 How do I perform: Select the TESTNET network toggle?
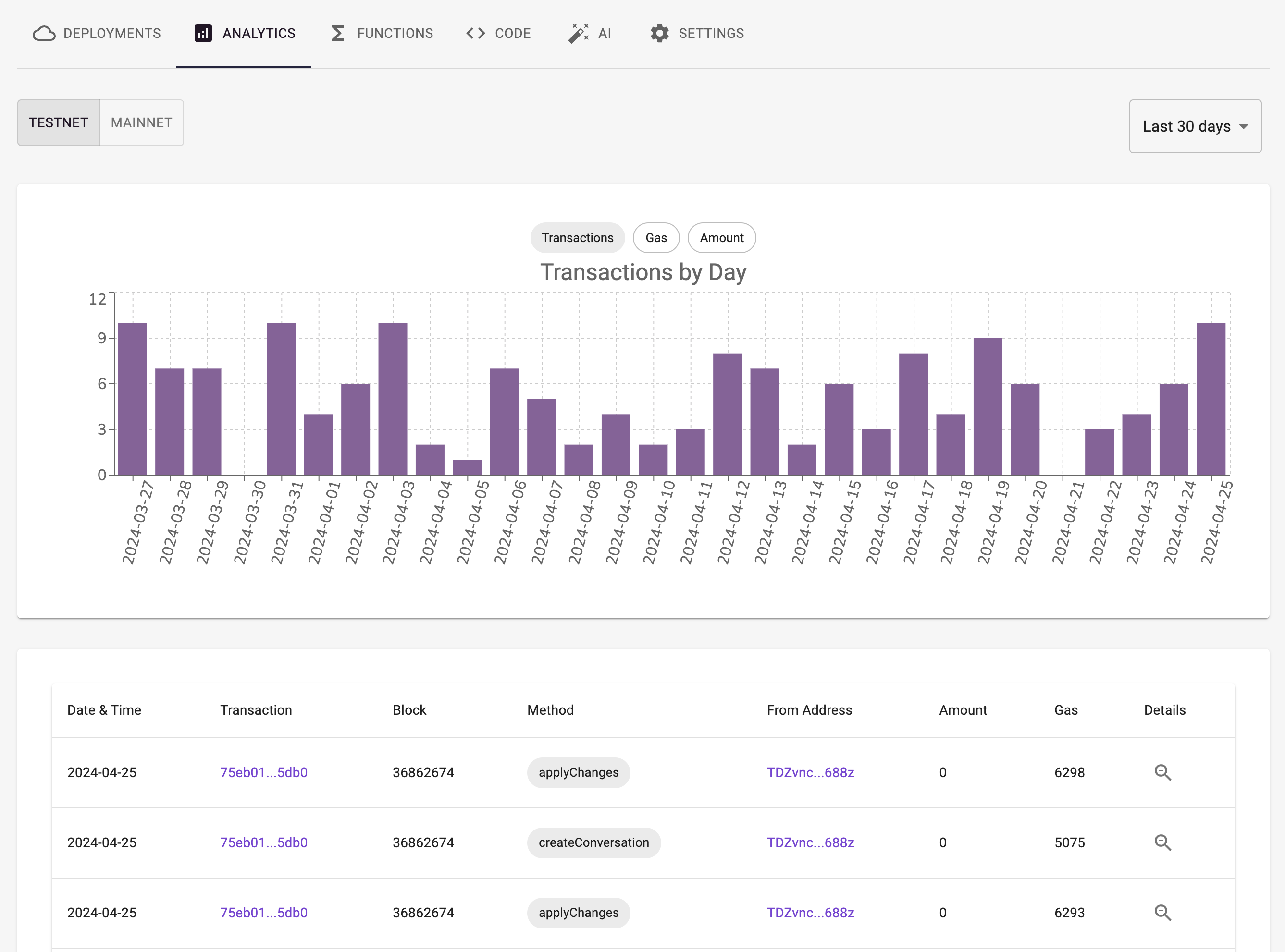point(58,123)
